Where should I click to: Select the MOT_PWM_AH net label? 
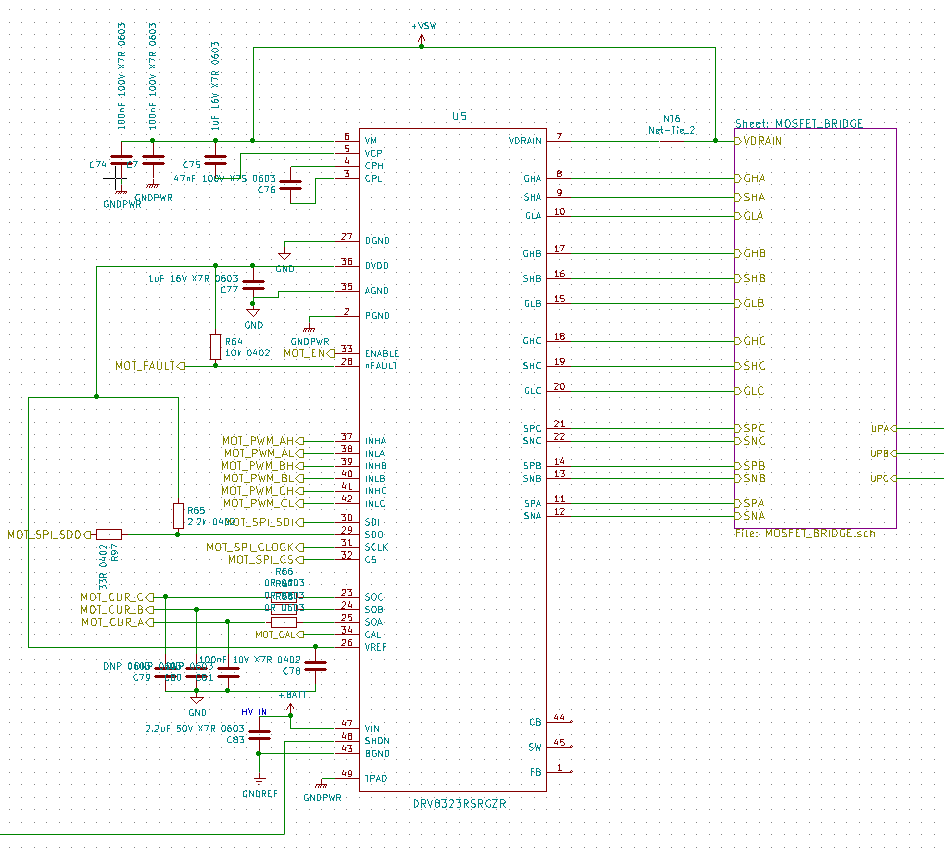click(262, 441)
